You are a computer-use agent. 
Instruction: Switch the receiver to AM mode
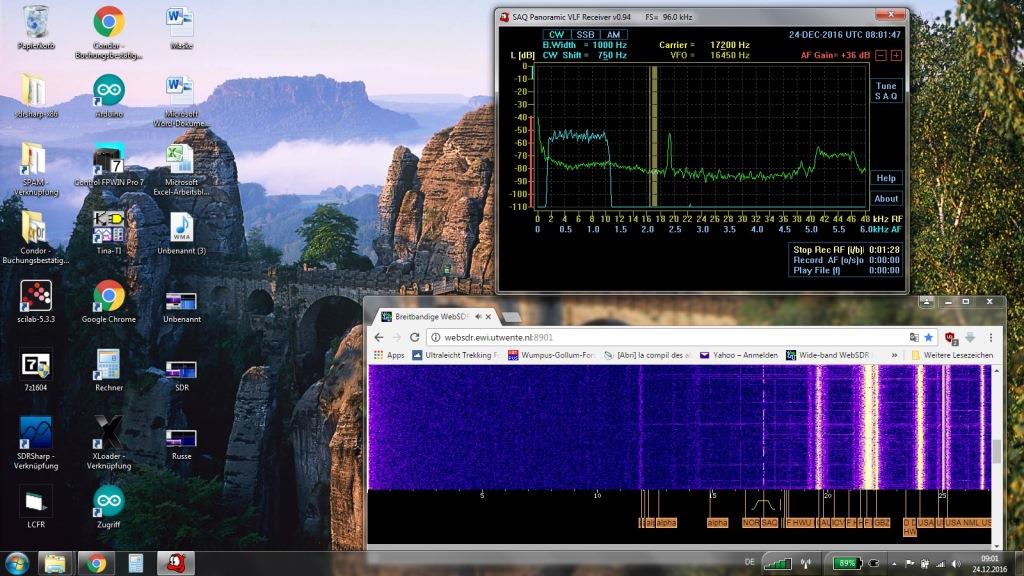point(613,35)
